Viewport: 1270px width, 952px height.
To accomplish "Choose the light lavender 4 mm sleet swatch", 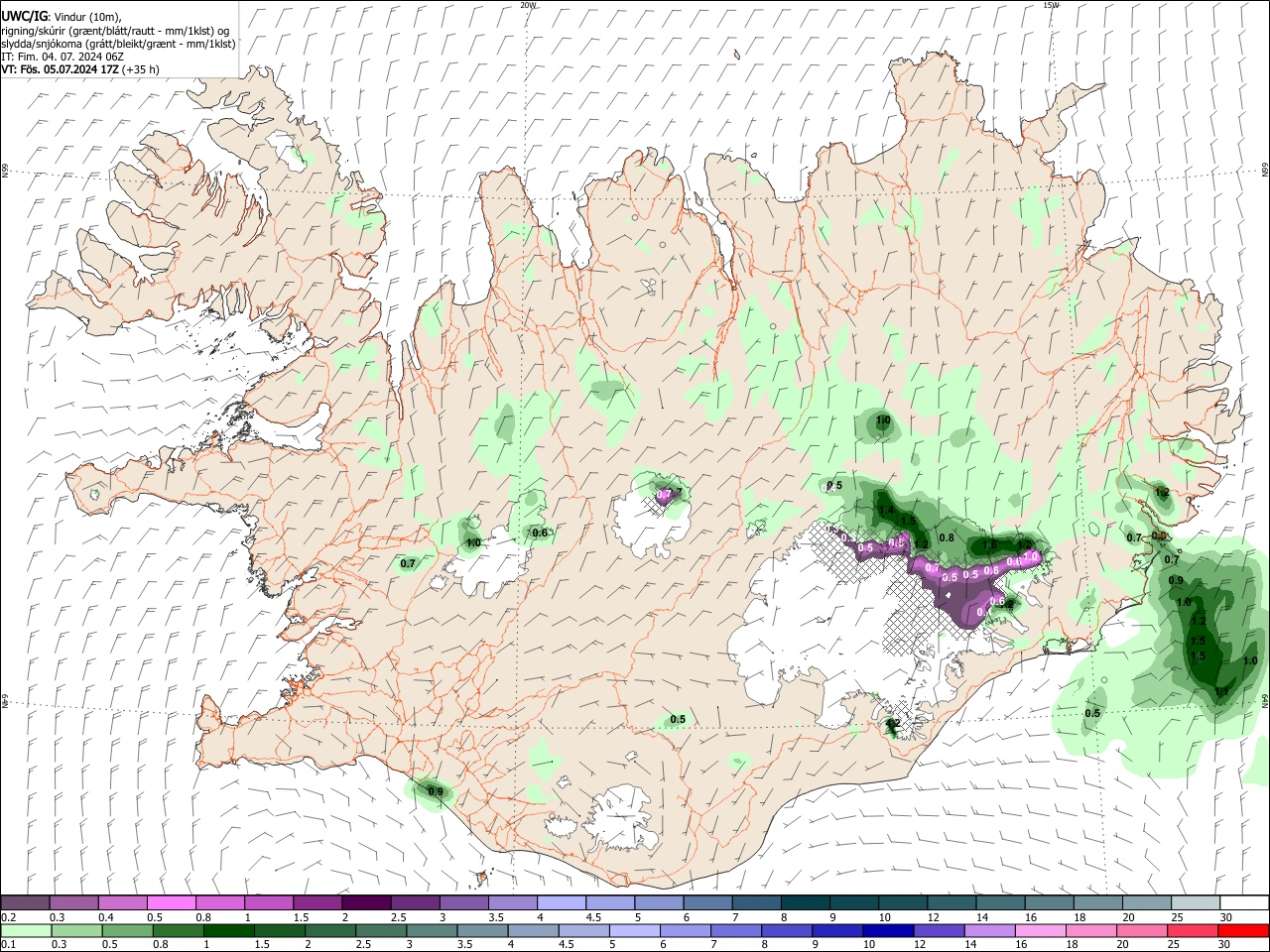I will (562, 902).
